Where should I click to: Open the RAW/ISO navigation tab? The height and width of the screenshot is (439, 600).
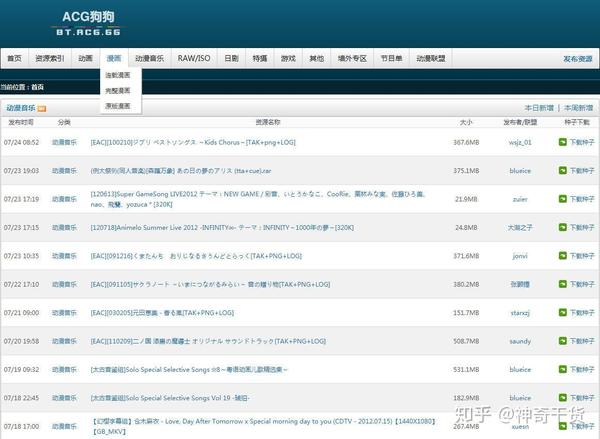194,58
